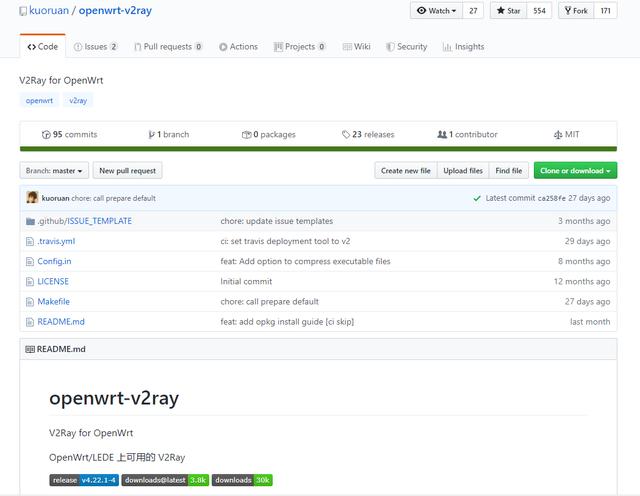Click the downloads@latest 3.8k badge
This screenshot has height=496, width=640.
165,480
